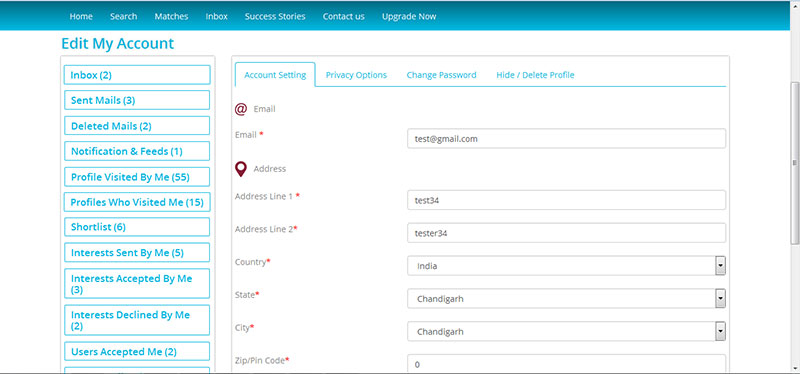Click the Address location pin icon
Image resolution: width=800 pixels, height=374 pixels.
[x=241, y=169]
